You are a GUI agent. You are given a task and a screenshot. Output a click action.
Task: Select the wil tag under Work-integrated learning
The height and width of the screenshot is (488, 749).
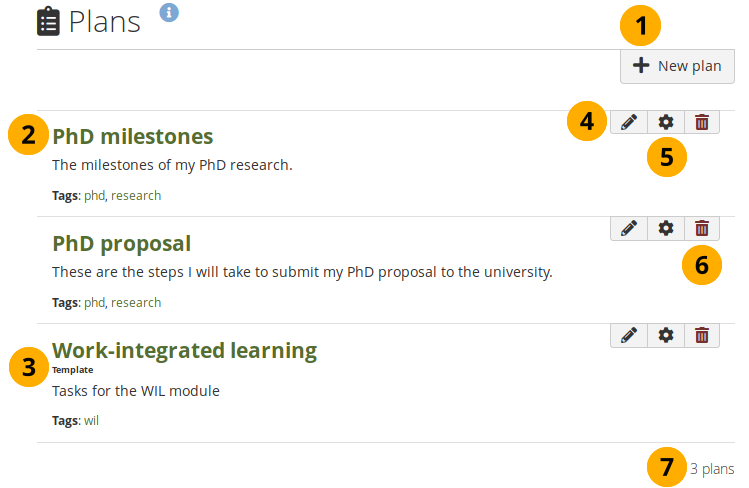point(91,420)
